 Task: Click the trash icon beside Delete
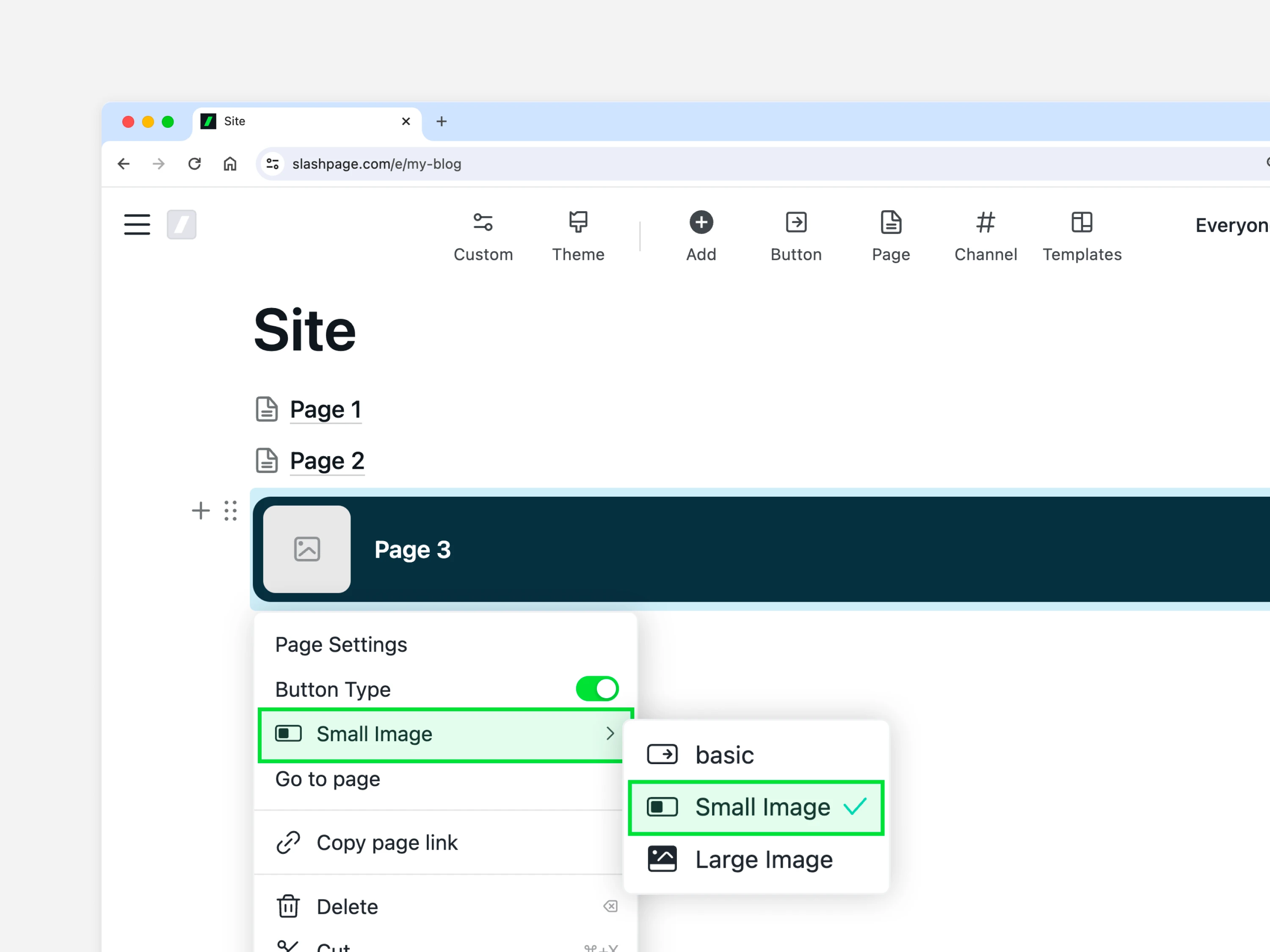tap(287, 907)
